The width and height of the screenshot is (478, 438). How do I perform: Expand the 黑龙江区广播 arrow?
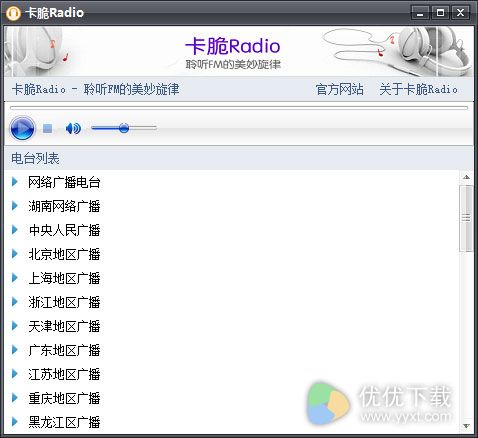coord(15,422)
